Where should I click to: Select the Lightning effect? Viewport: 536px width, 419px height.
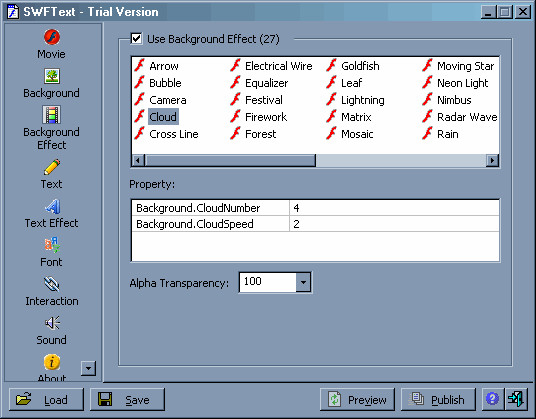coord(363,100)
